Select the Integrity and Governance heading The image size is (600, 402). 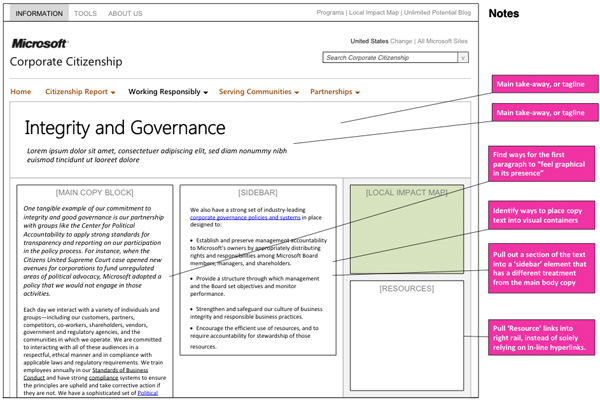click(x=125, y=128)
